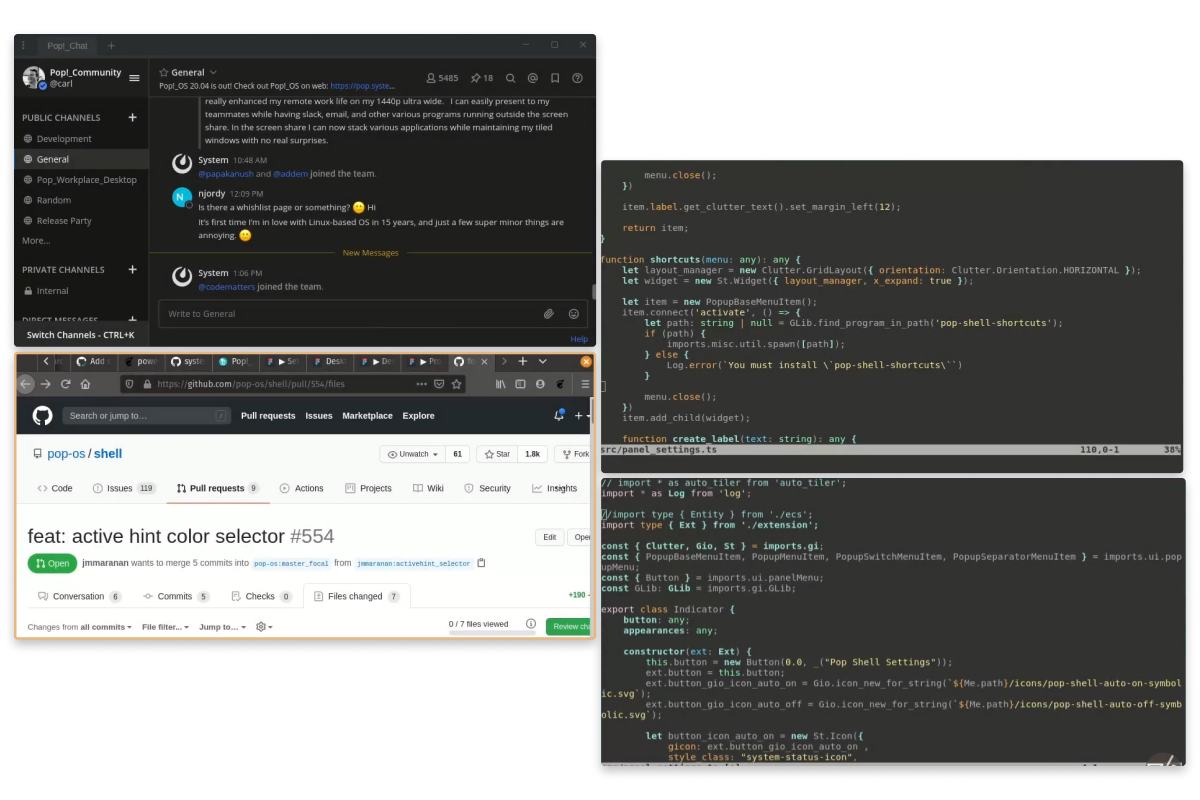This screenshot has width=1200, height=800.
Task: Click the Pop!_Chat message list scrollbar
Action: pyautogui.click(x=592, y=290)
